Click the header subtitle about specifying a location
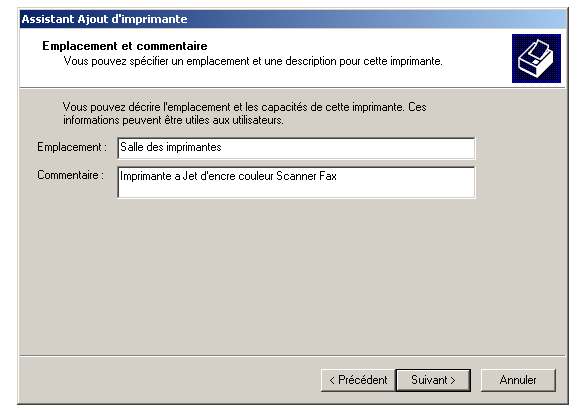586x415 pixels. (x=253, y=61)
